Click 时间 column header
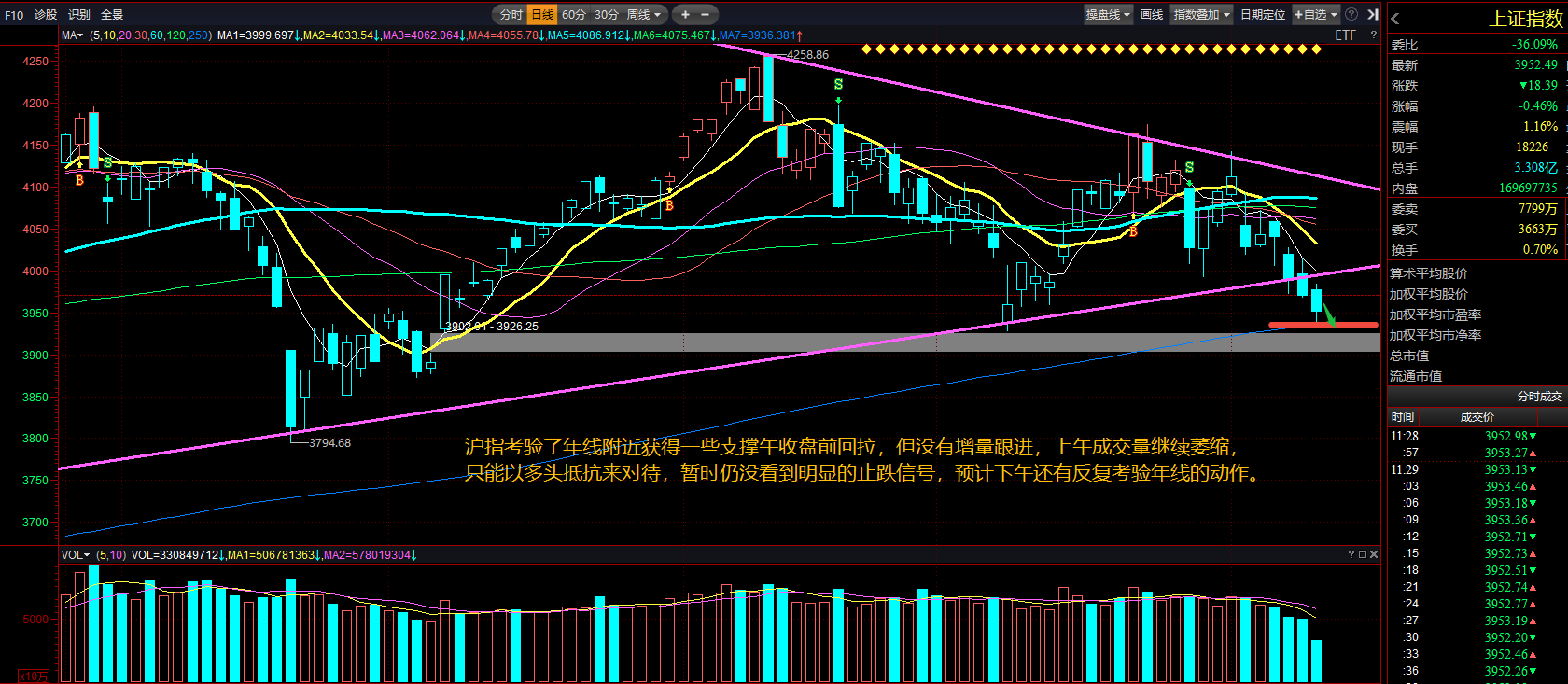 [1402, 417]
